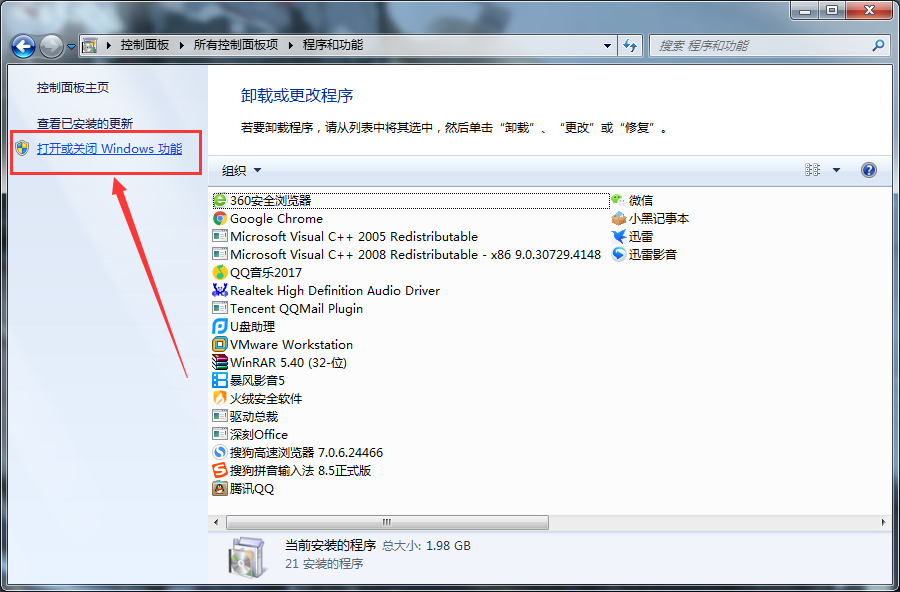The image size is (900, 592).
Task: Select the 搜狗拼音输入法 8.5正式版 entry
Action: (x=292, y=470)
